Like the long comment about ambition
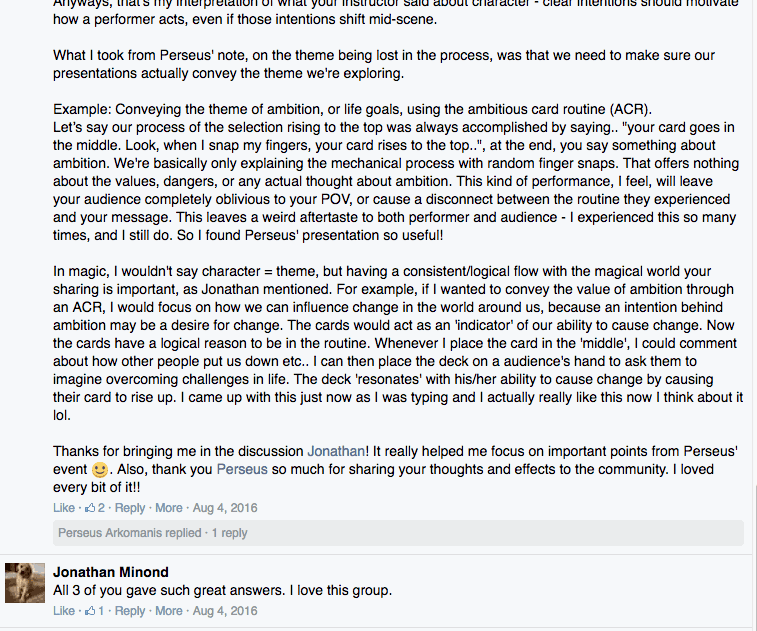757x631 pixels. (64, 508)
